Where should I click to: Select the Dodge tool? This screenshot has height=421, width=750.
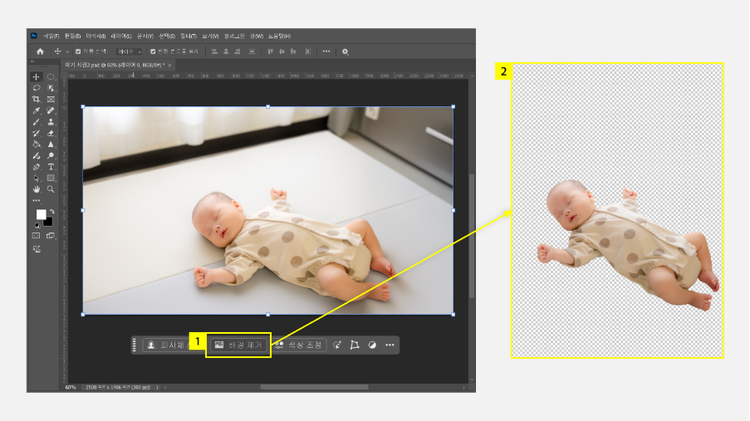click(x=51, y=156)
